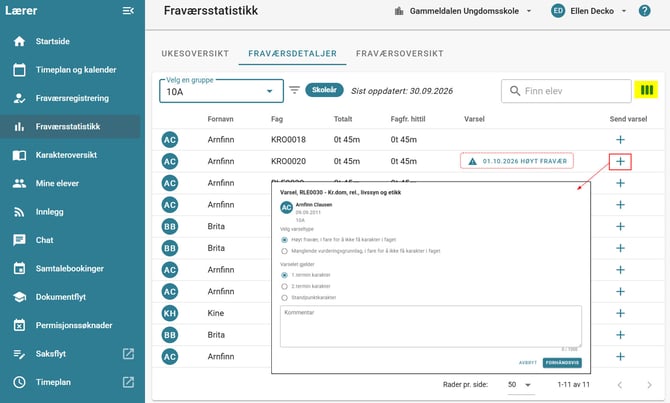
Task: Open Permisjonssøknader sidebar item
Action: coord(70,325)
